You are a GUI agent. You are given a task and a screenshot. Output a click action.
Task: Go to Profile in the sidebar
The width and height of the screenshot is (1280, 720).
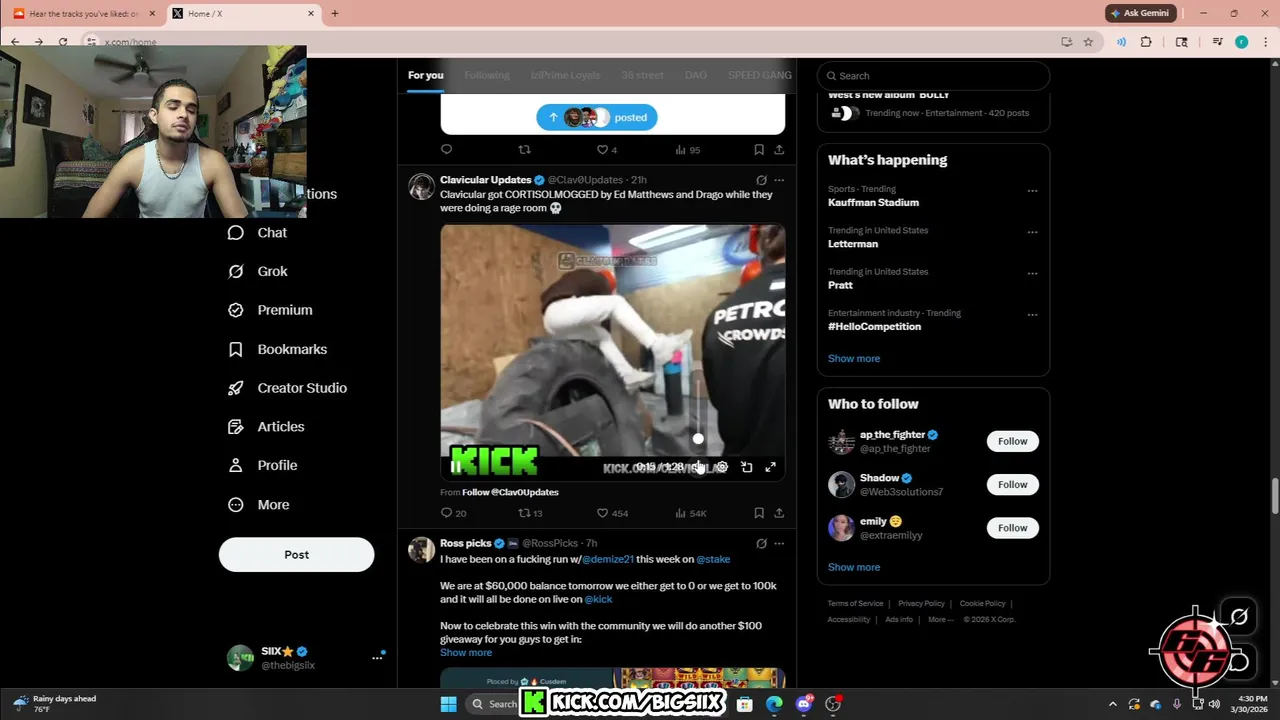point(262,466)
